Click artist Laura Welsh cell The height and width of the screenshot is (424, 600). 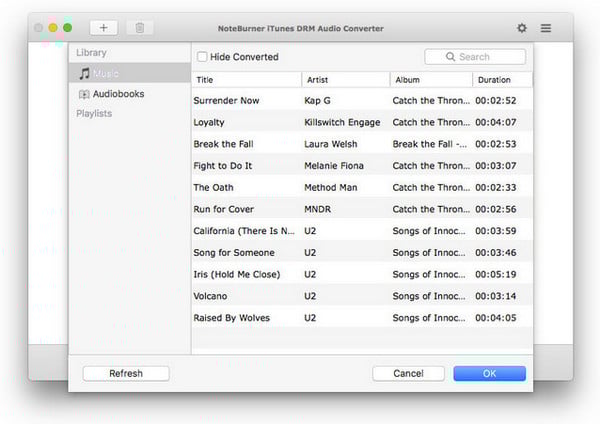tap(331, 144)
